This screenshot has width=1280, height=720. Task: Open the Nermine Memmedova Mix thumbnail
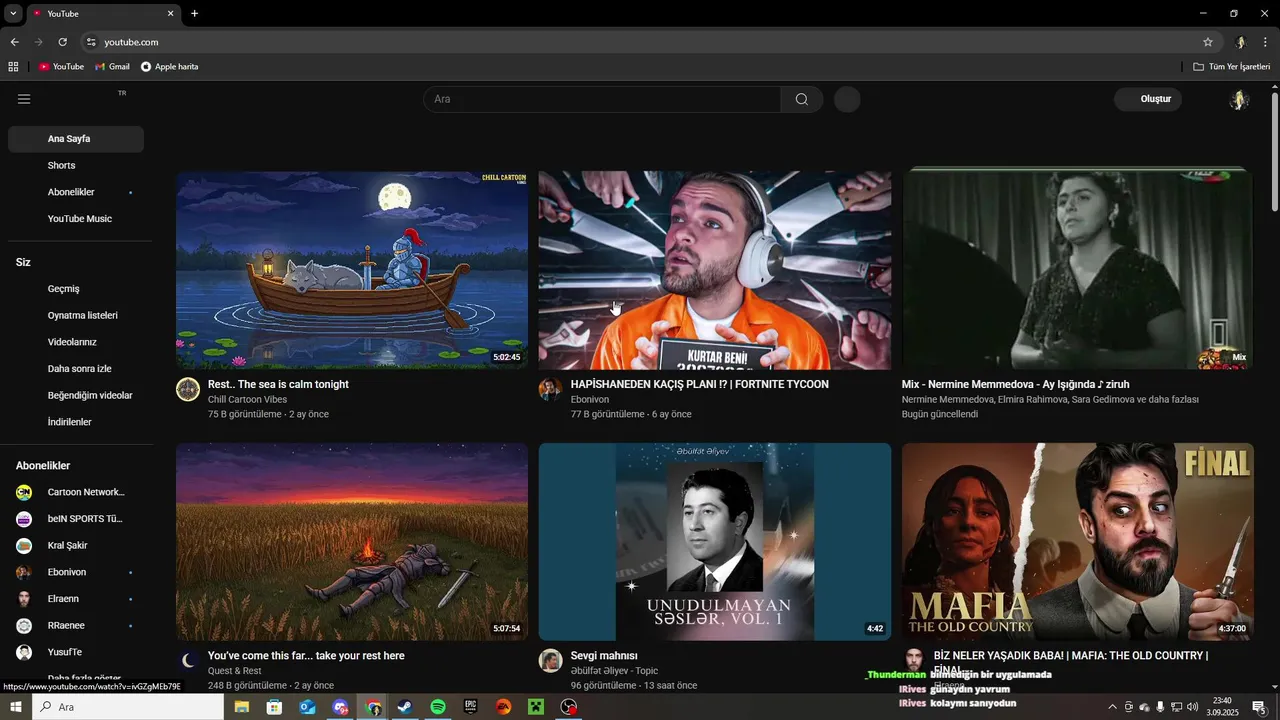point(1077,268)
